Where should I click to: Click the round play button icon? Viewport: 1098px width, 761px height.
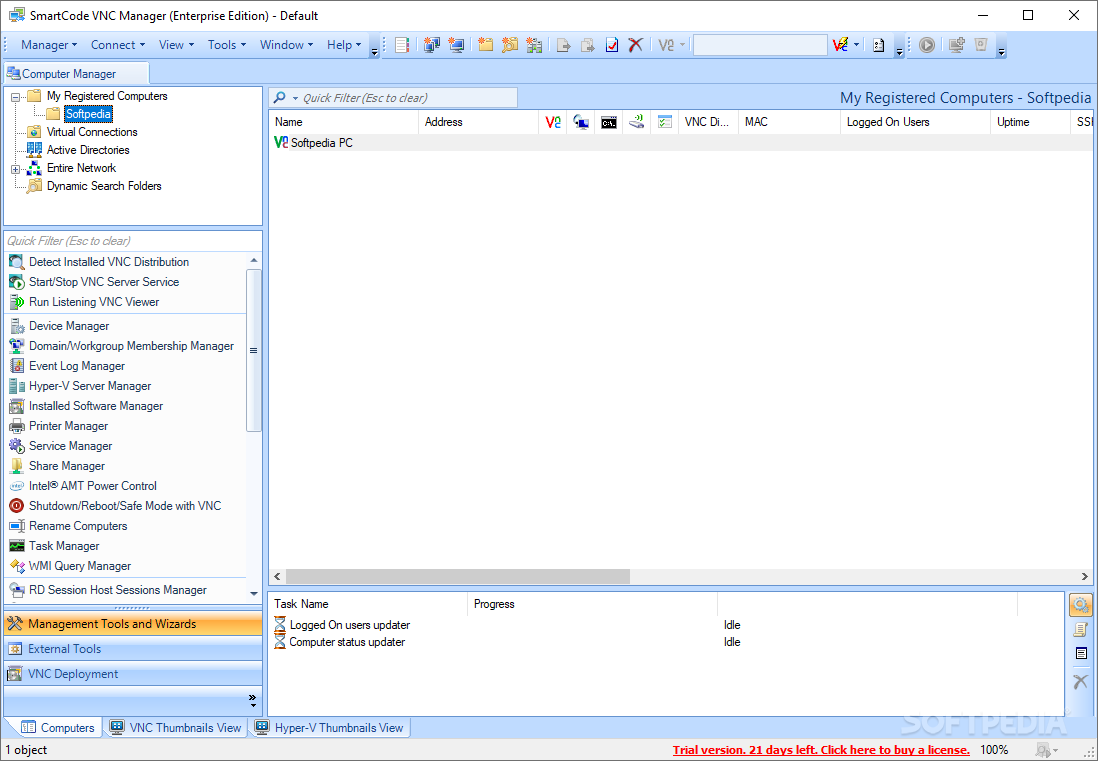pos(927,45)
